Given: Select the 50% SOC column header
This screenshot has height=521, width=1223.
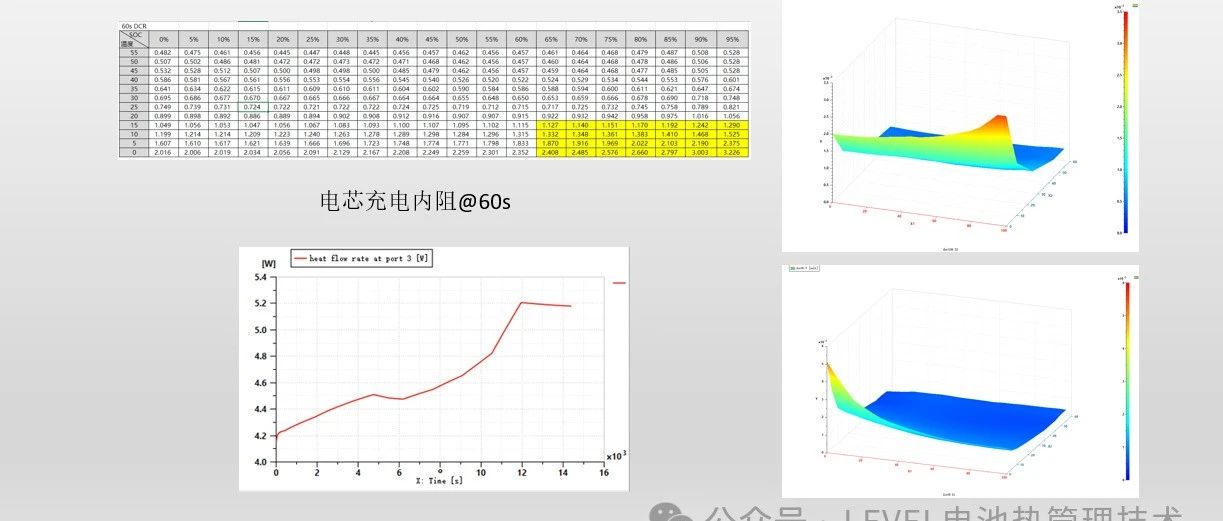Looking at the screenshot, I should click(x=461, y=38).
